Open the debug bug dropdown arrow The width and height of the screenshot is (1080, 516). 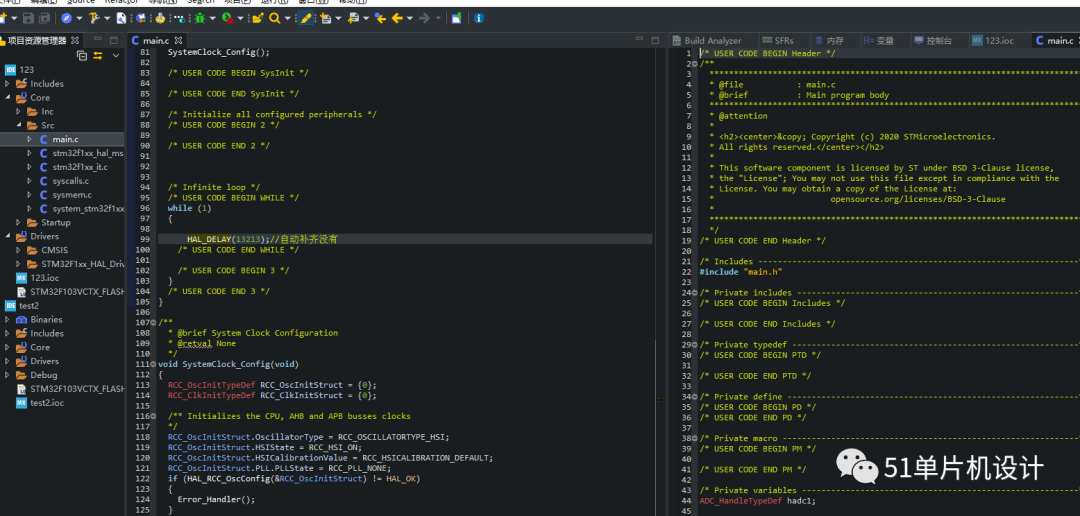point(213,19)
